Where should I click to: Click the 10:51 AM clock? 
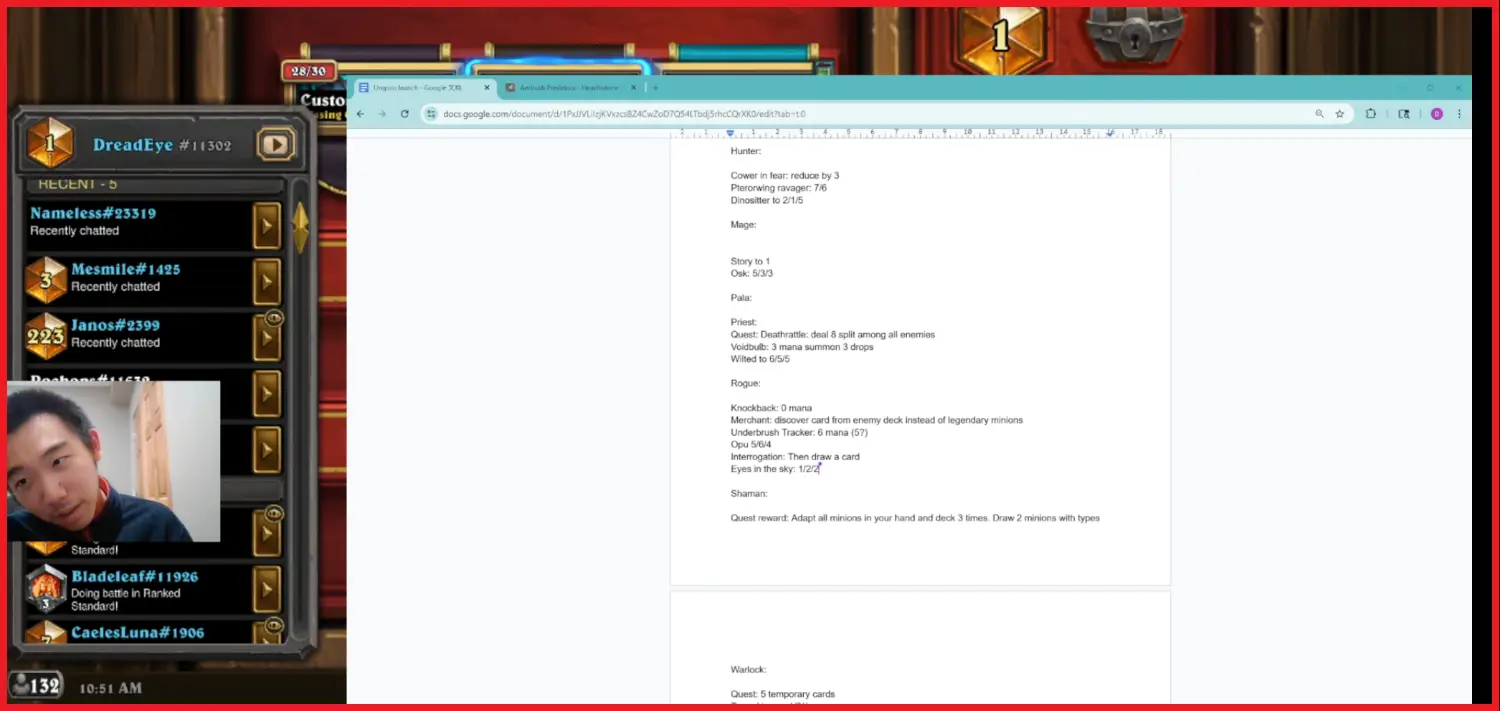(110, 688)
